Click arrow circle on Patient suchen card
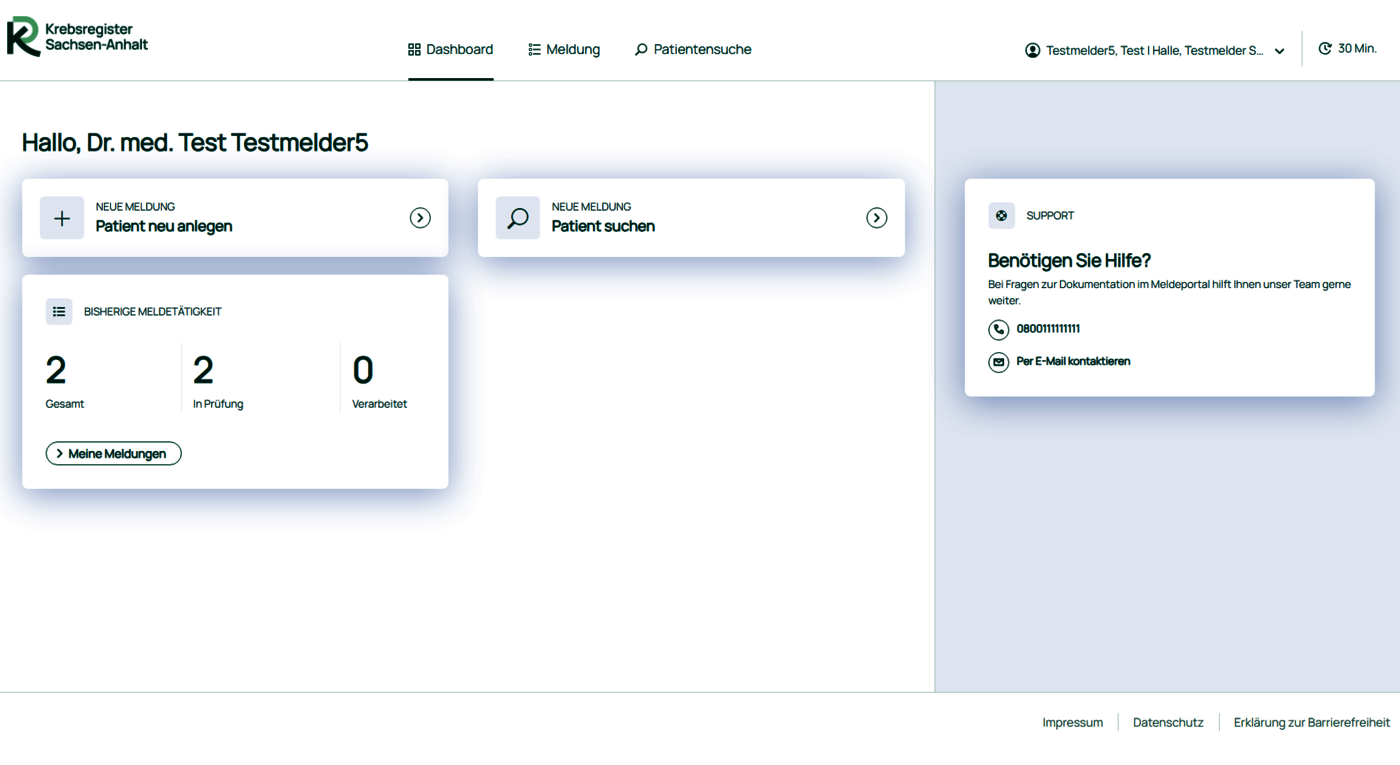 point(877,218)
